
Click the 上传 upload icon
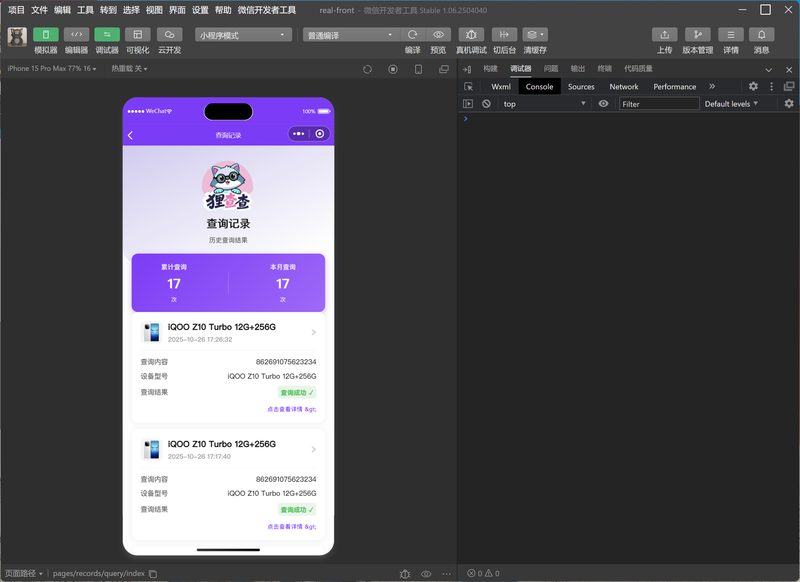pyautogui.click(x=665, y=34)
